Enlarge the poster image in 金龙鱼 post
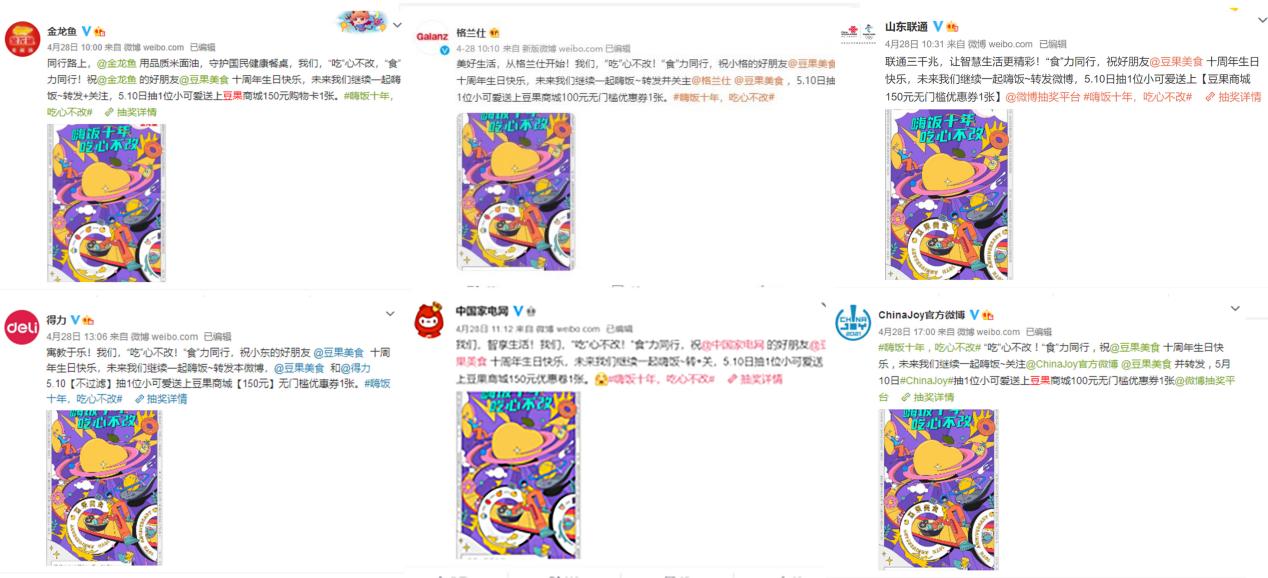Image resolution: width=1268 pixels, height=578 pixels. coord(105,200)
